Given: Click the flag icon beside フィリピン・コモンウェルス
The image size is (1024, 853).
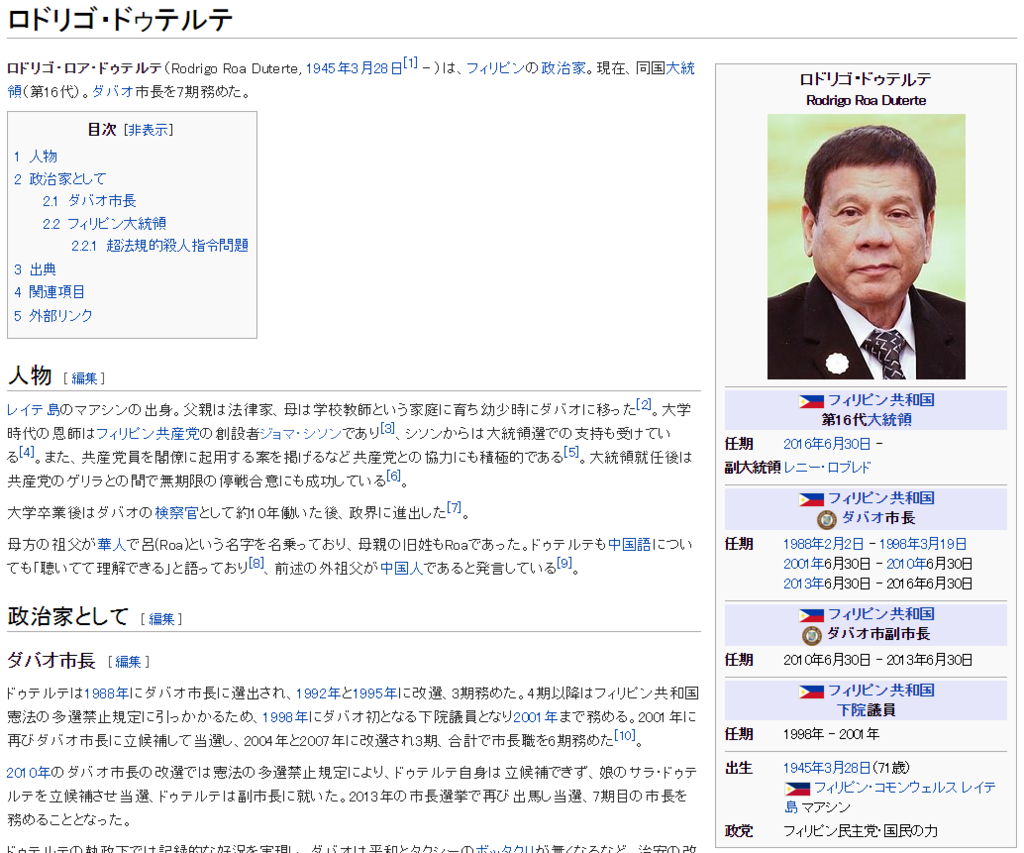Looking at the screenshot, I should click(x=797, y=789).
